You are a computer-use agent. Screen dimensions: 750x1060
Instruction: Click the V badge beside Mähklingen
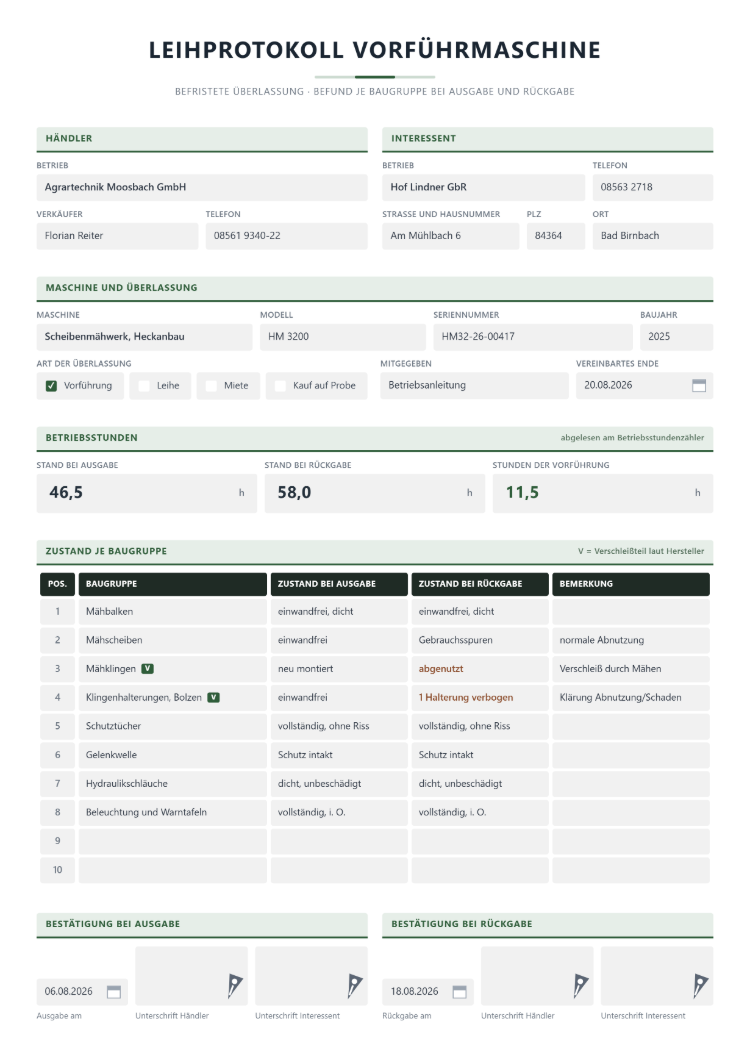point(147,669)
